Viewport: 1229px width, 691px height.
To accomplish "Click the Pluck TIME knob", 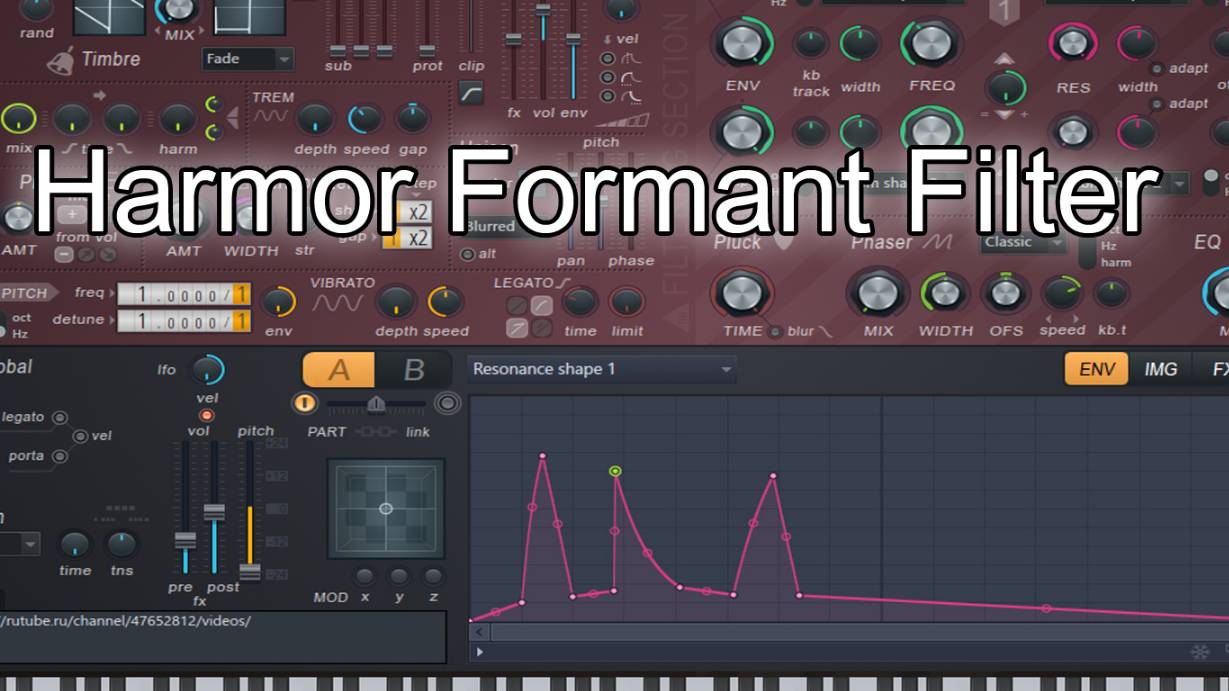I will [741, 294].
